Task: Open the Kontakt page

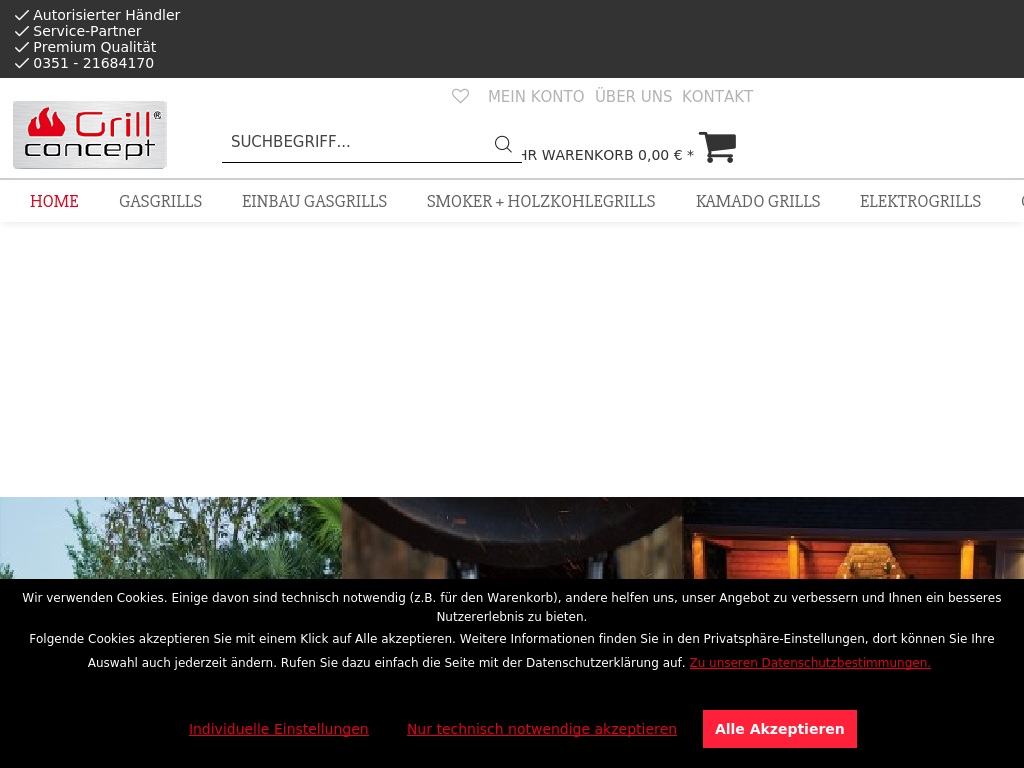Action: 717,97
